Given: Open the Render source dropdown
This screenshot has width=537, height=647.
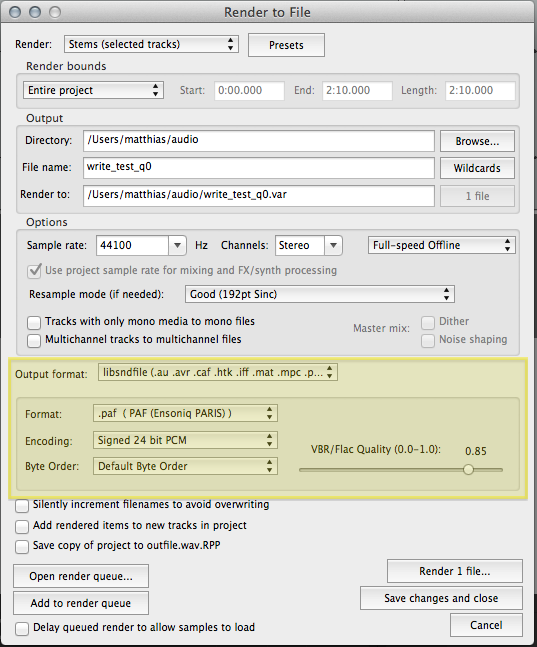Looking at the screenshot, I should click(151, 44).
